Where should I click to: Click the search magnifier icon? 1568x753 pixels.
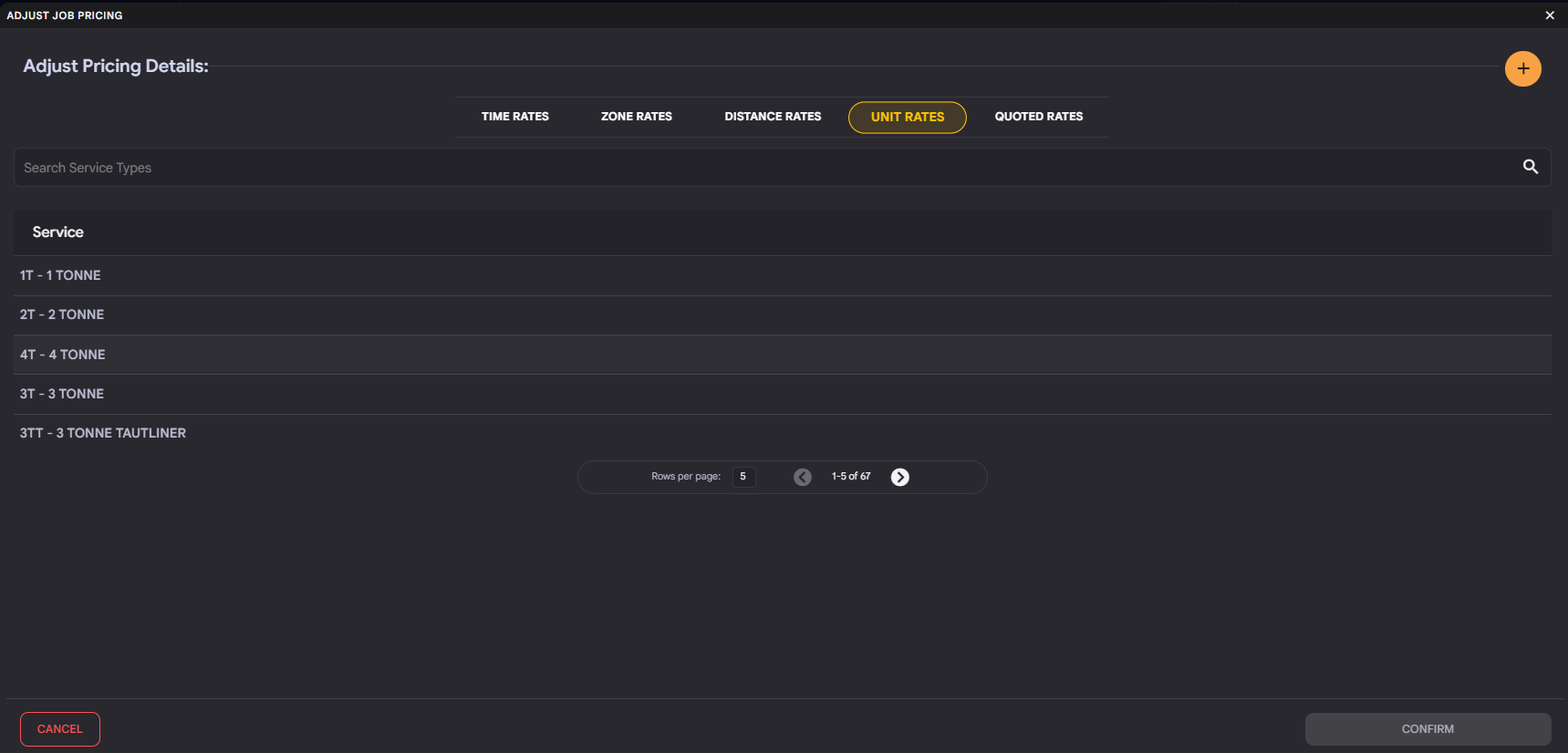[1531, 167]
